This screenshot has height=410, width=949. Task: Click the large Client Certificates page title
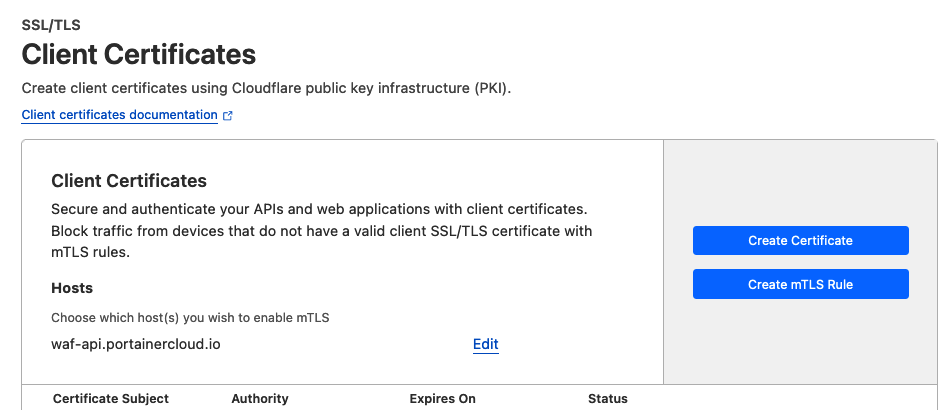click(x=139, y=54)
